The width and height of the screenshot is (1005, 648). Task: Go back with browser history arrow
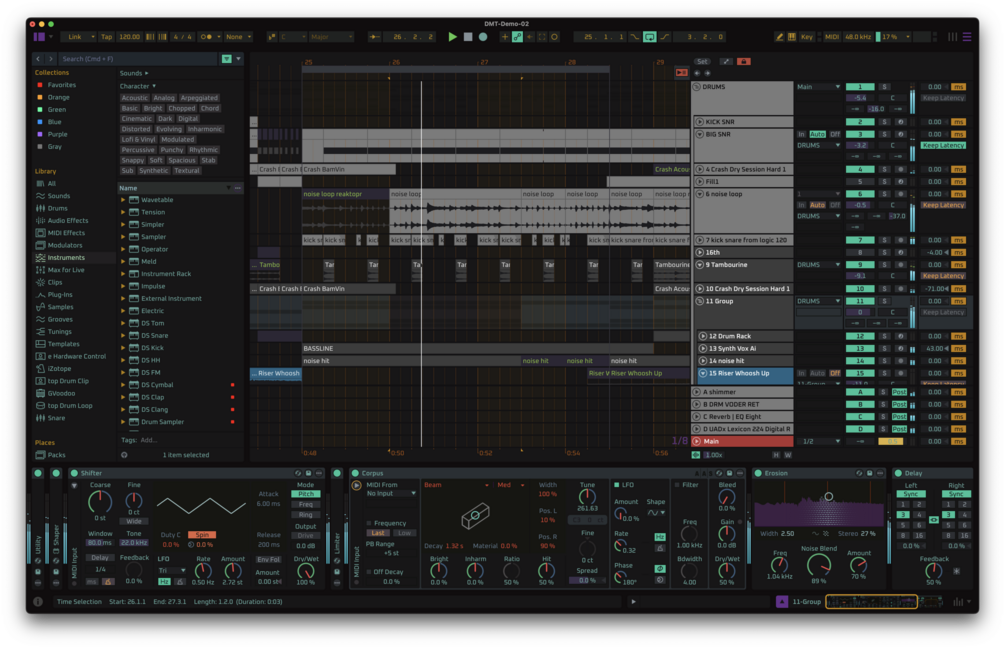click(x=38, y=59)
